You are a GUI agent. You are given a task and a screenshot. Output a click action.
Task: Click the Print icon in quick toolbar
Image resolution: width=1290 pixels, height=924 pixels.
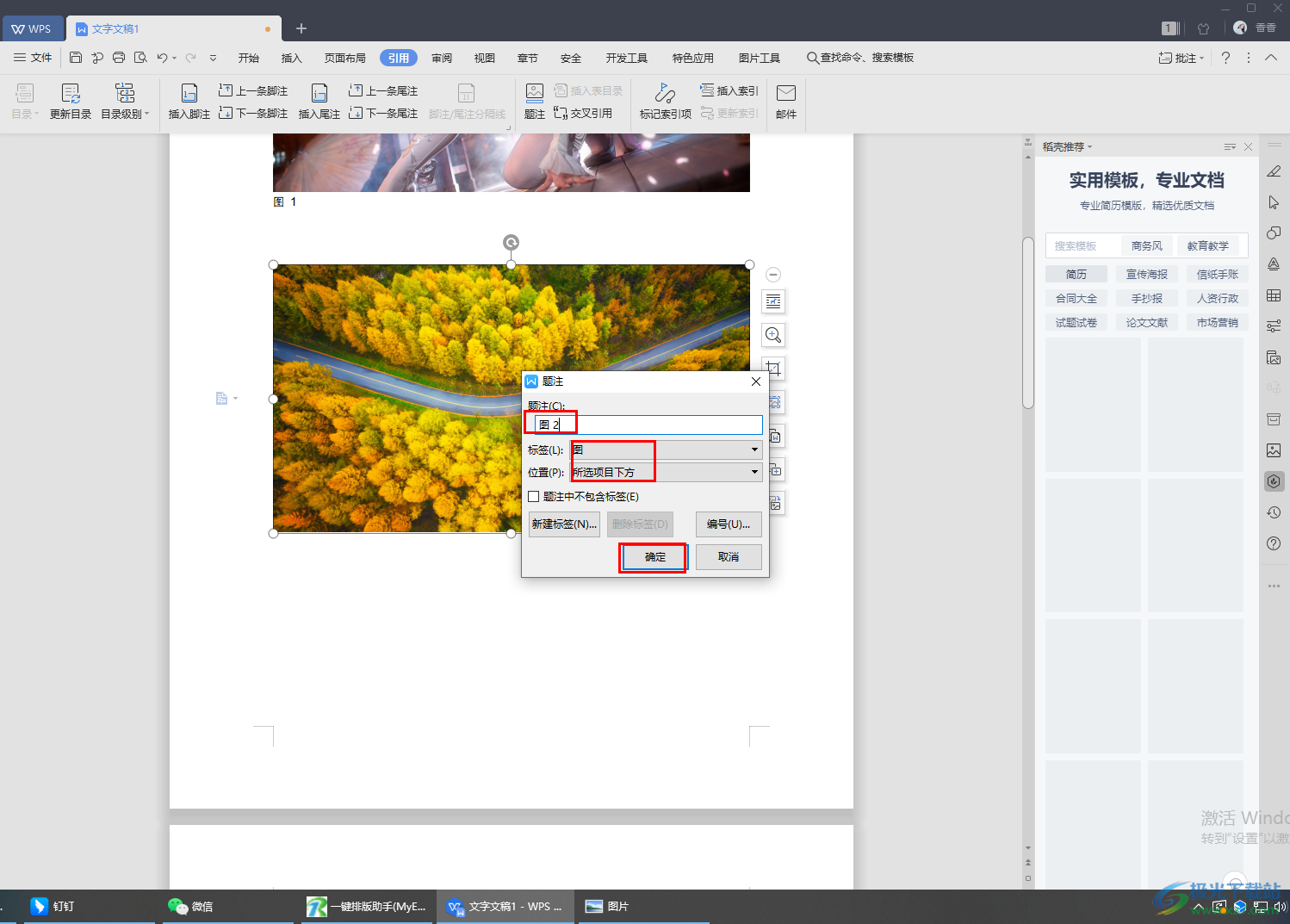coord(119,58)
